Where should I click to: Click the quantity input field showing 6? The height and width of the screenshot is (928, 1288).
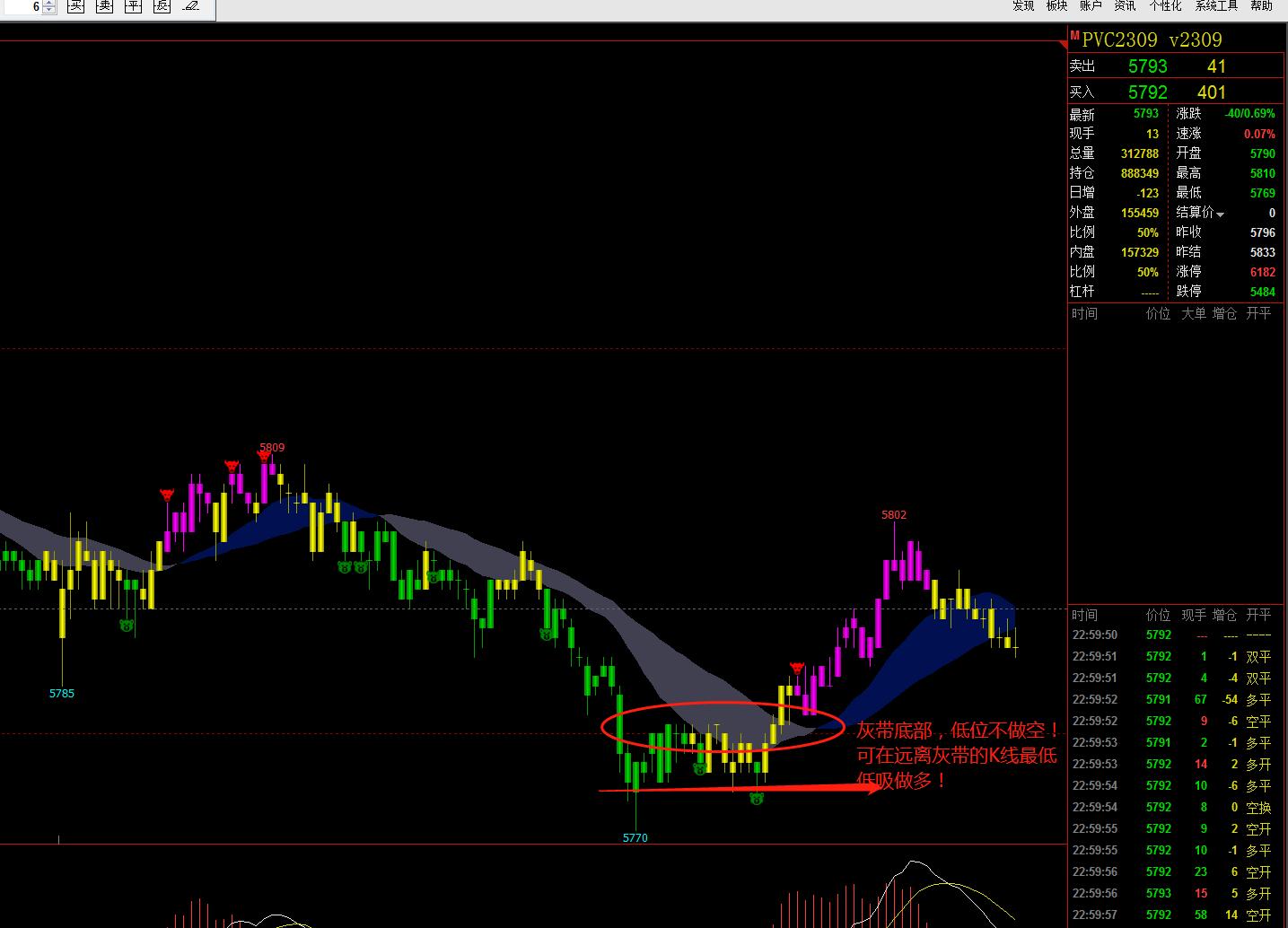[22, 7]
